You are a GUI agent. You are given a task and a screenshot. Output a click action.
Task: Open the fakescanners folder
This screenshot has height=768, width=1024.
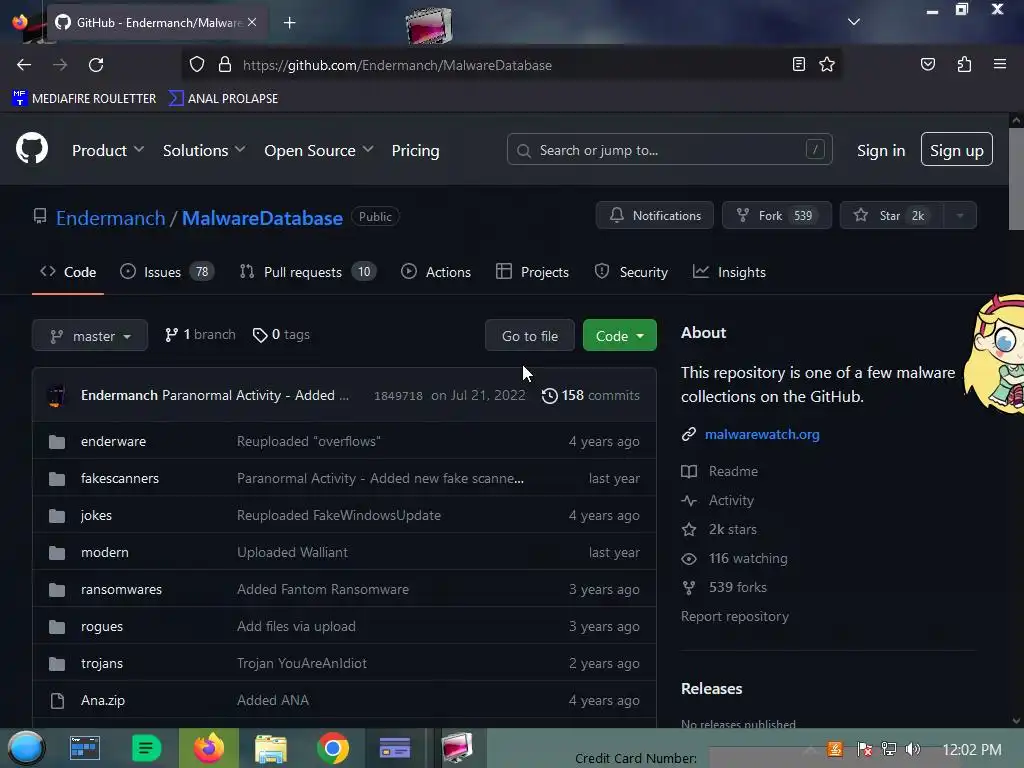120,479
